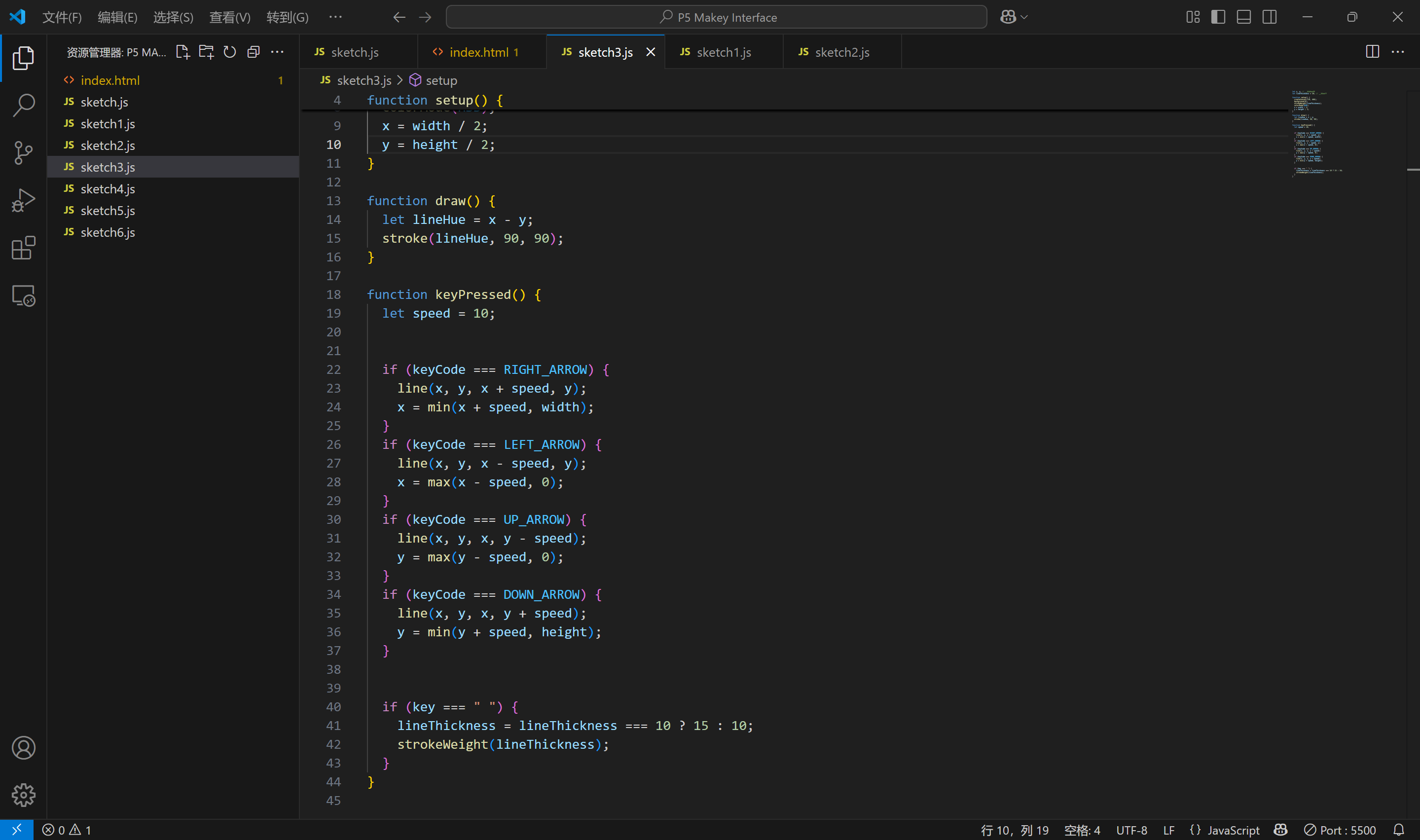Open the Search view in the activity bar
This screenshot has height=840, width=1420.
click(23, 105)
